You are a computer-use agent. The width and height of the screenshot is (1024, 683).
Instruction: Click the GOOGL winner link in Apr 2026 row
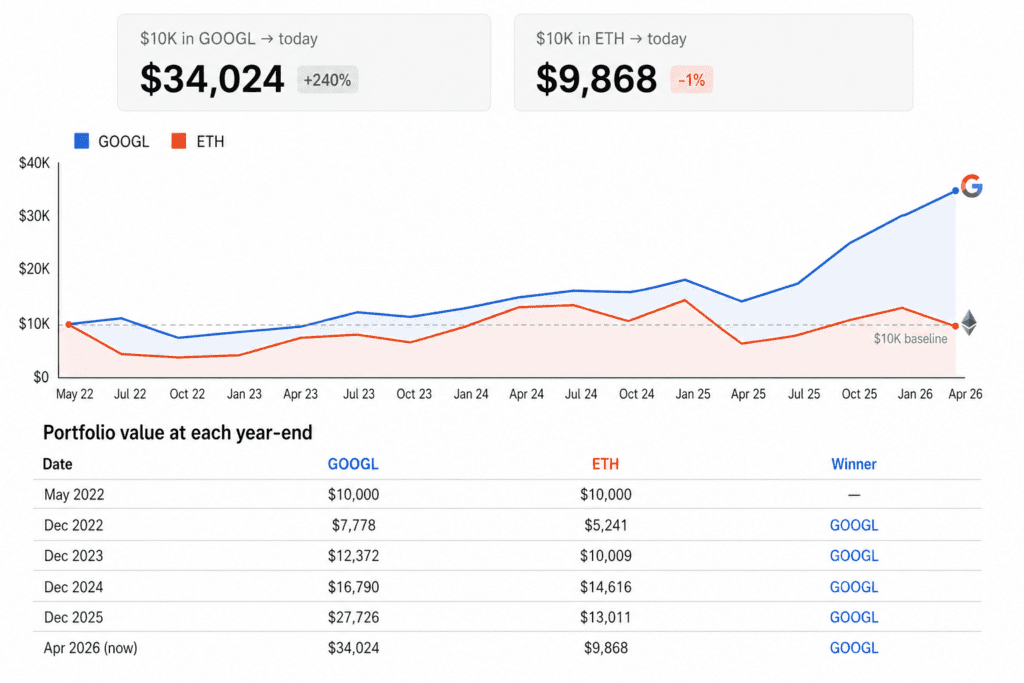point(854,648)
